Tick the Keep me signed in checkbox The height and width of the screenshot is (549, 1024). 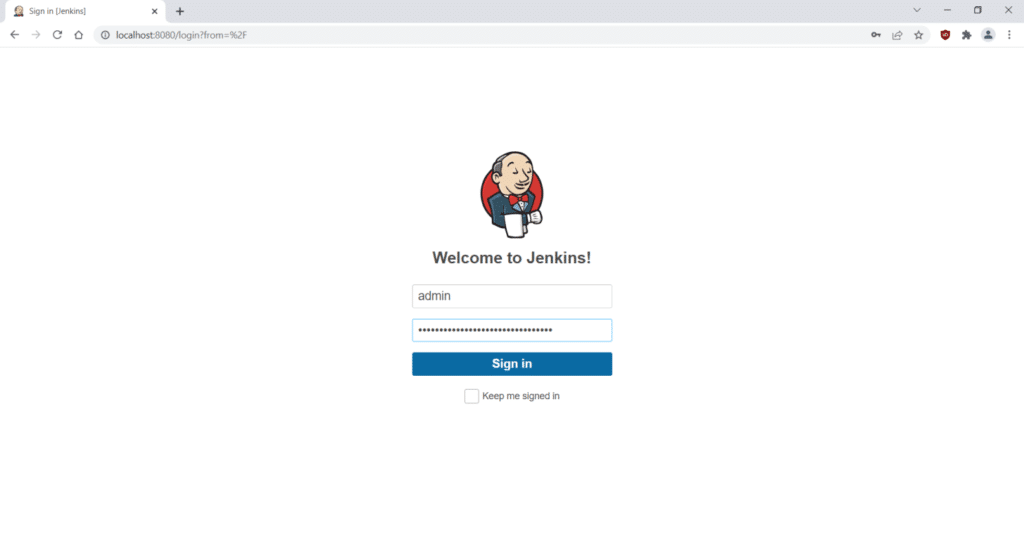472,396
